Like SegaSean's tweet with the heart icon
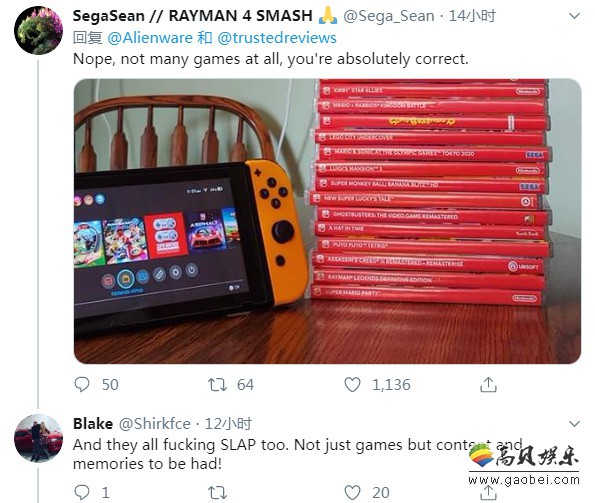Image resolution: width=595 pixels, height=503 pixels. click(352, 385)
